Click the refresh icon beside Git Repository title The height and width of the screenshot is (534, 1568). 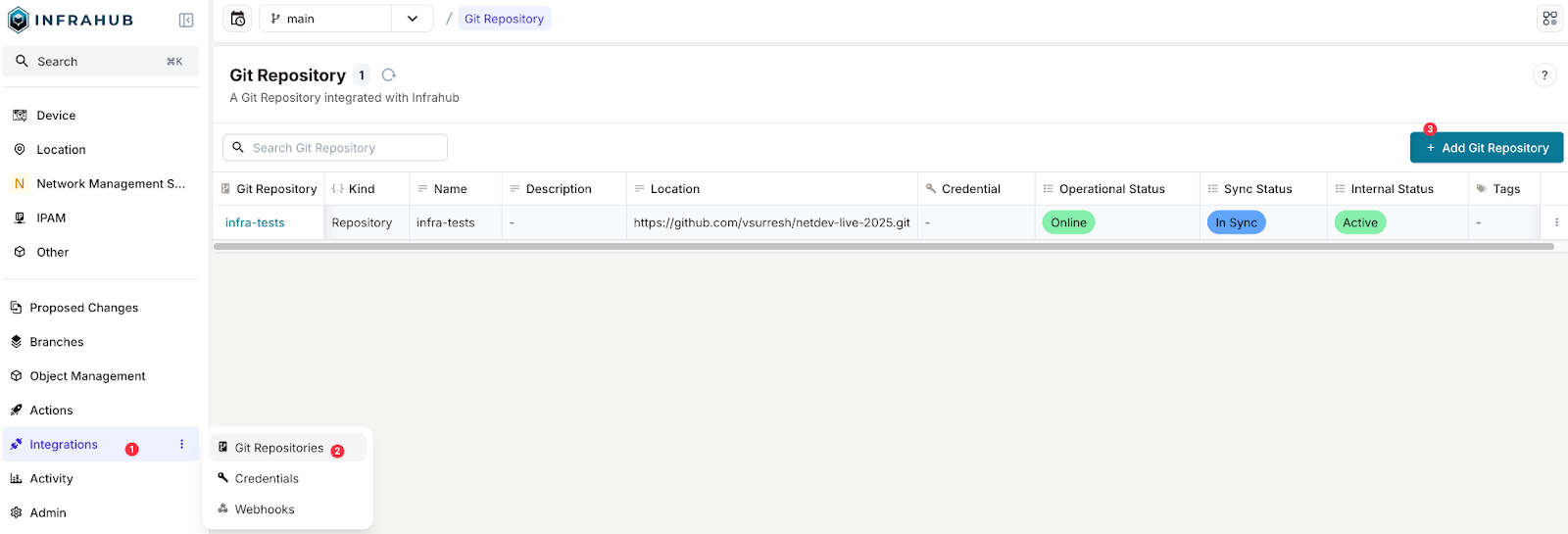click(389, 75)
